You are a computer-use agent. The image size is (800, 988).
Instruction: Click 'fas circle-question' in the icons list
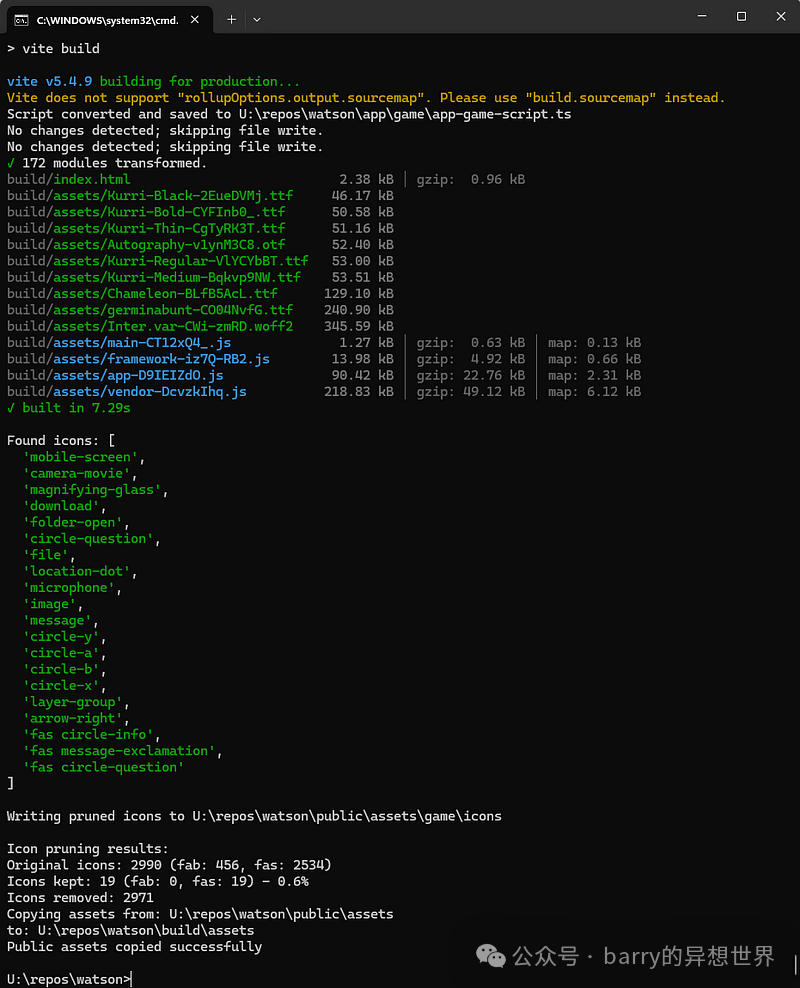(103, 767)
